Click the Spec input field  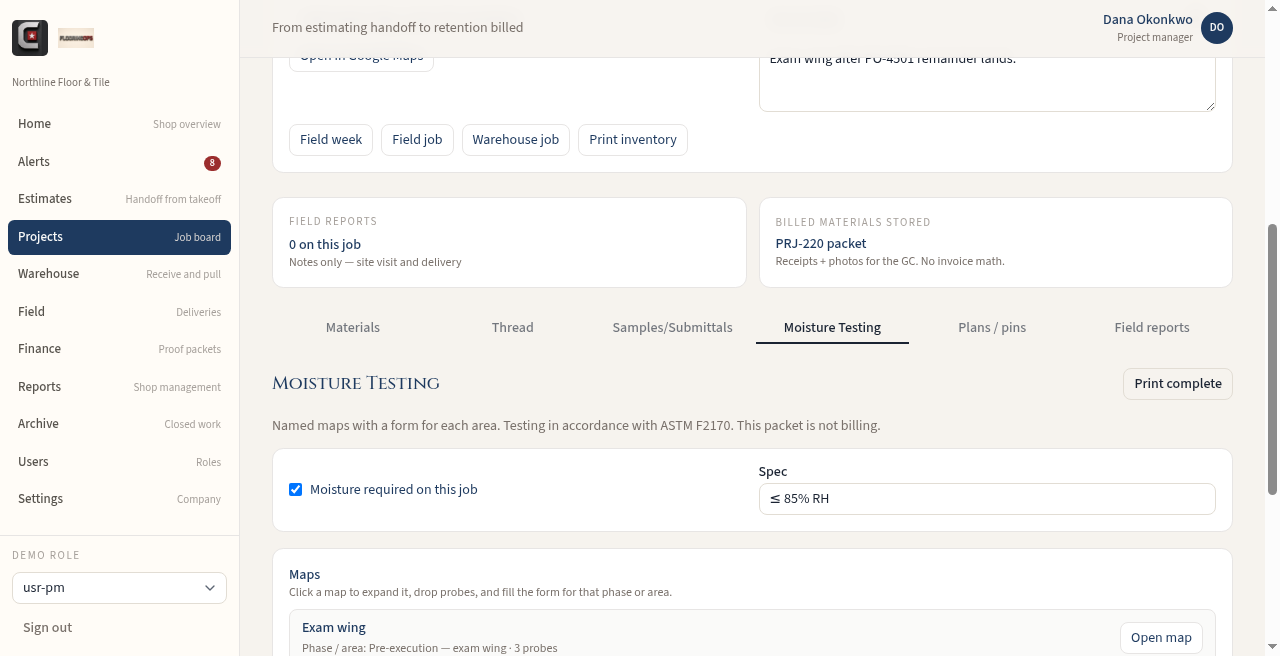(x=987, y=499)
